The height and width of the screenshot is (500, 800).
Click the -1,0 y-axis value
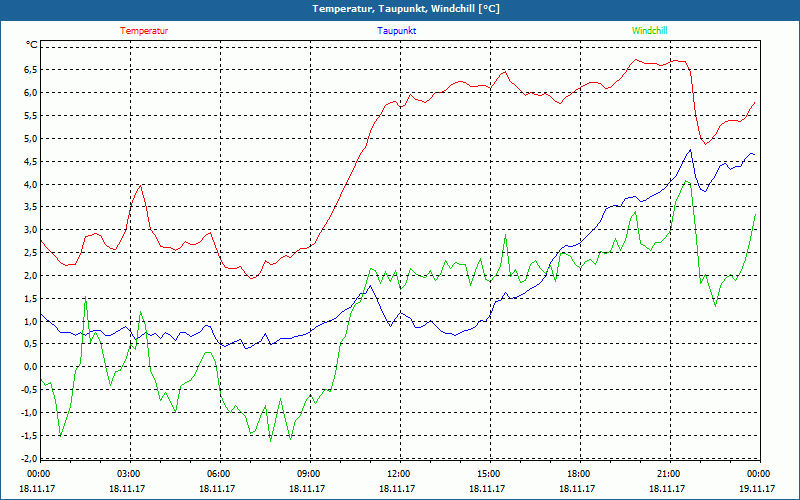click(x=29, y=413)
